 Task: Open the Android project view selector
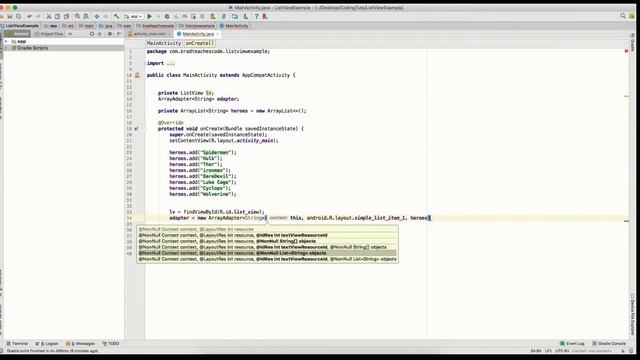(x=18, y=34)
